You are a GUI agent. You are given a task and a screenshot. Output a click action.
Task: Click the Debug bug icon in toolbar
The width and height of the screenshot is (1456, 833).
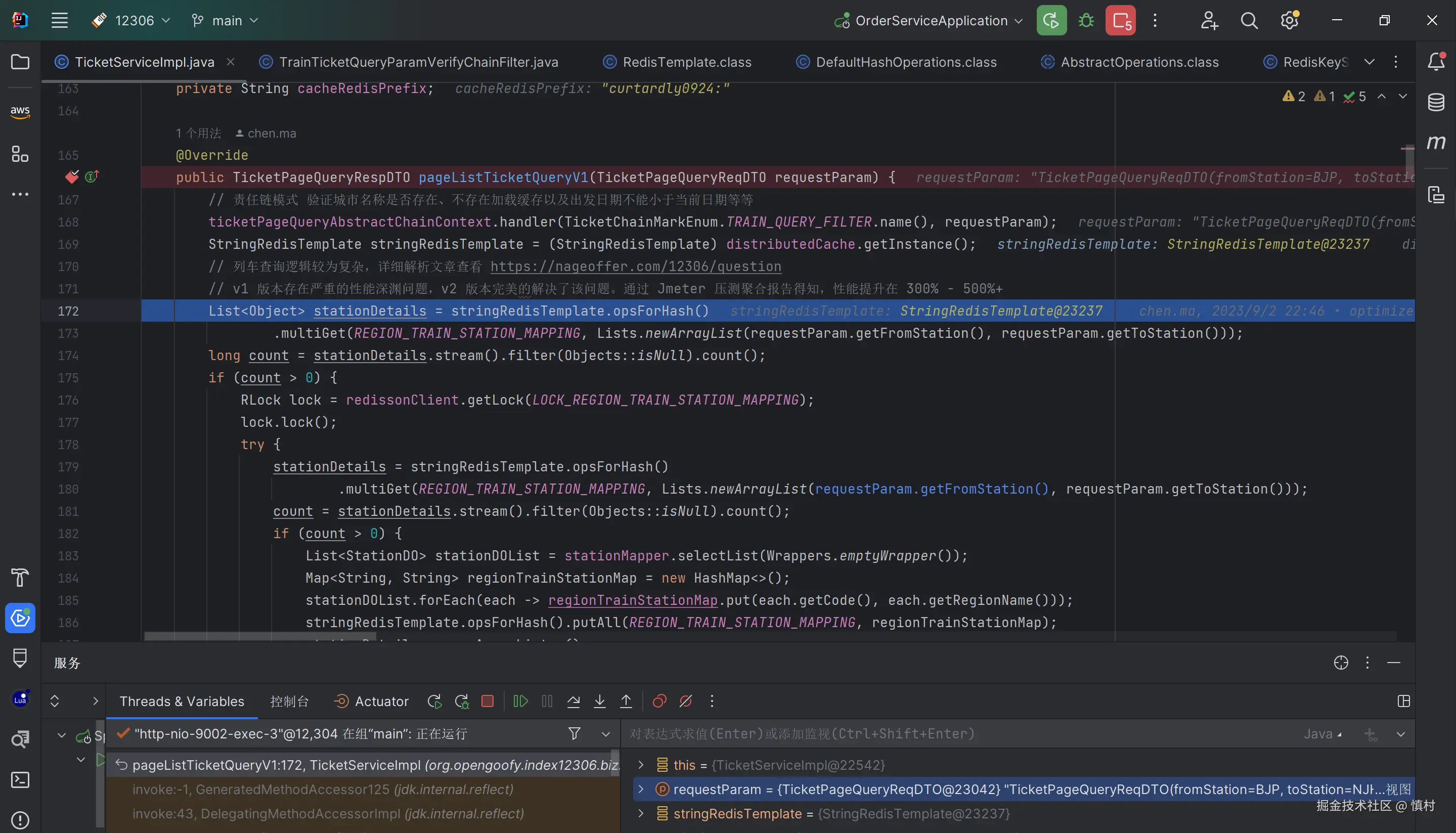(x=1085, y=21)
